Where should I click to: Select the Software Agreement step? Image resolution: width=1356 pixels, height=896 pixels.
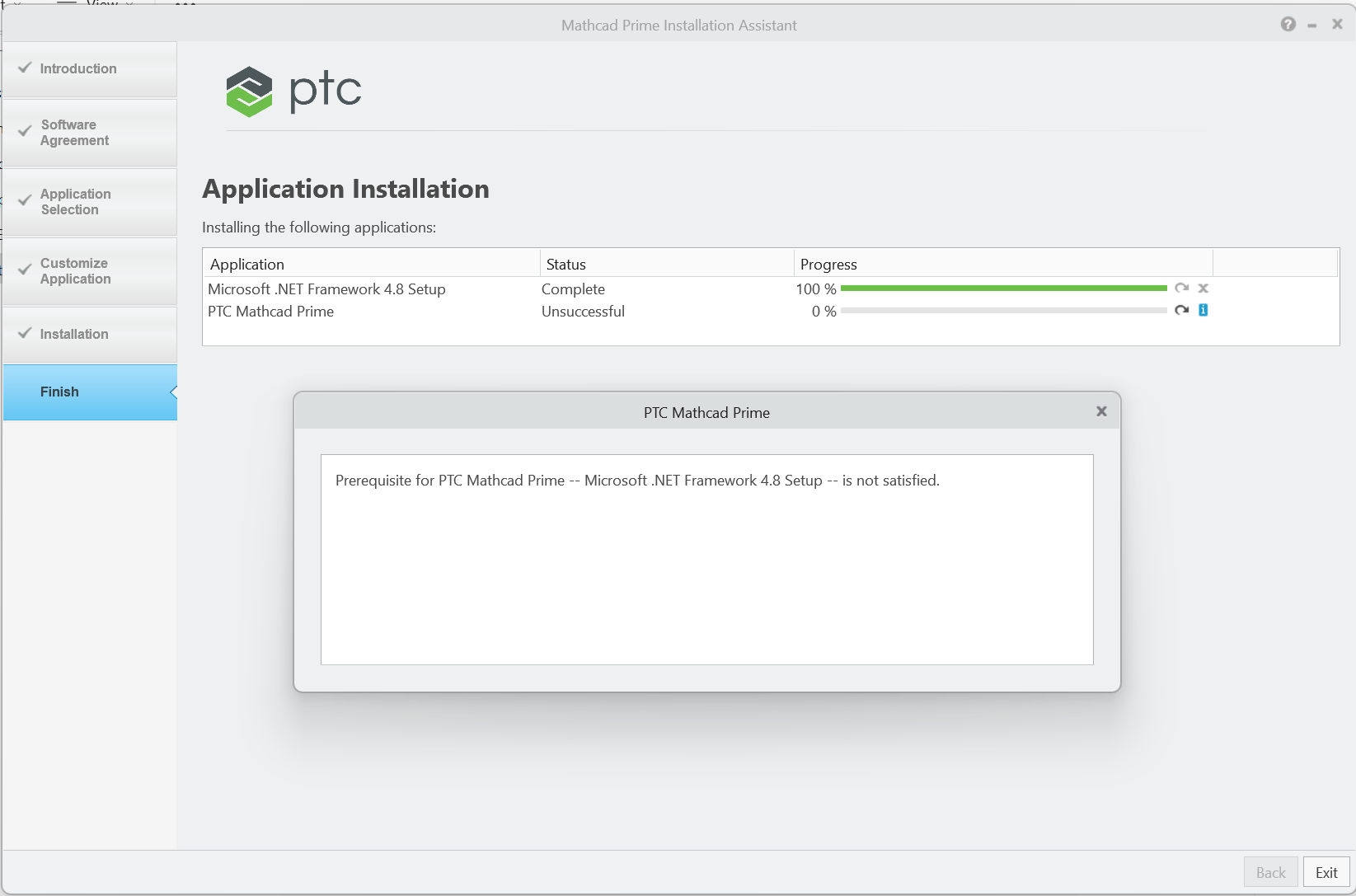point(87,133)
